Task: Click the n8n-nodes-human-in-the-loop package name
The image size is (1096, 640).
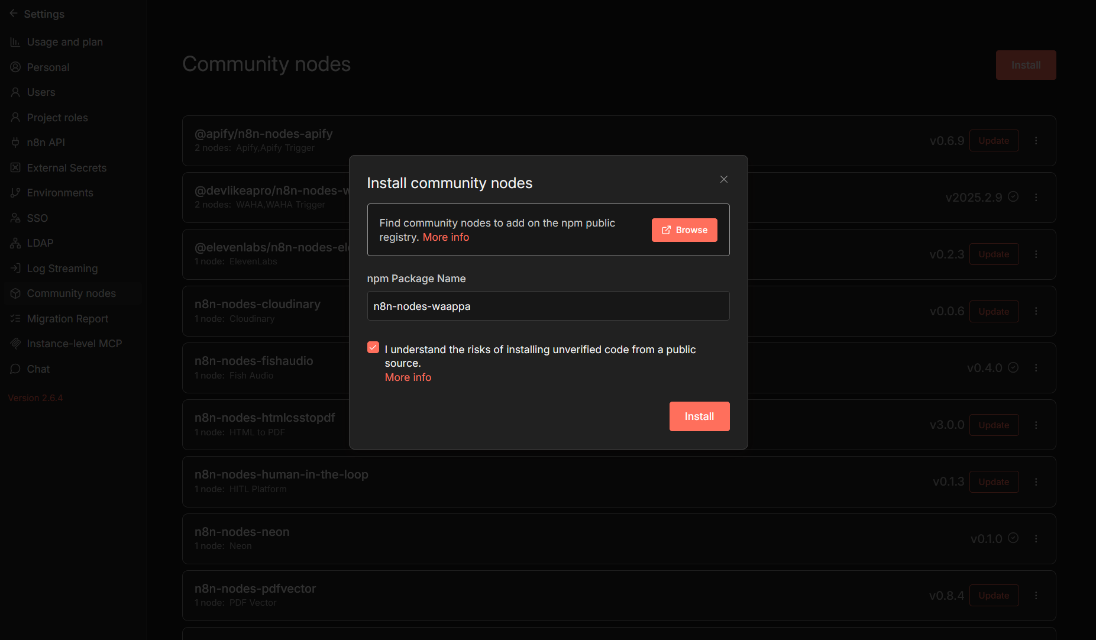Action: (281, 474)
